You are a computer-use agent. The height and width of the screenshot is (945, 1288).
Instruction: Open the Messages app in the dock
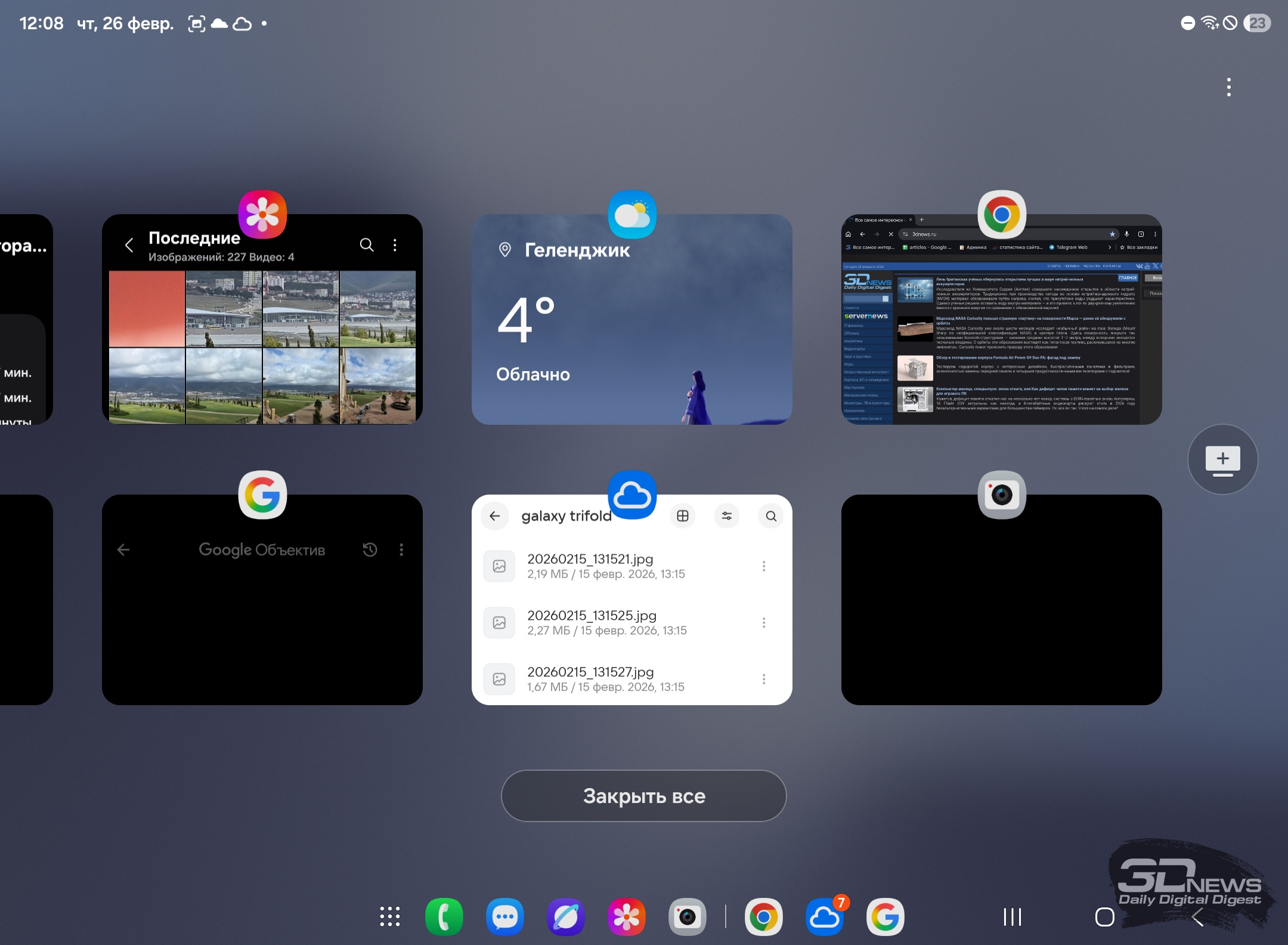(505, 916)
